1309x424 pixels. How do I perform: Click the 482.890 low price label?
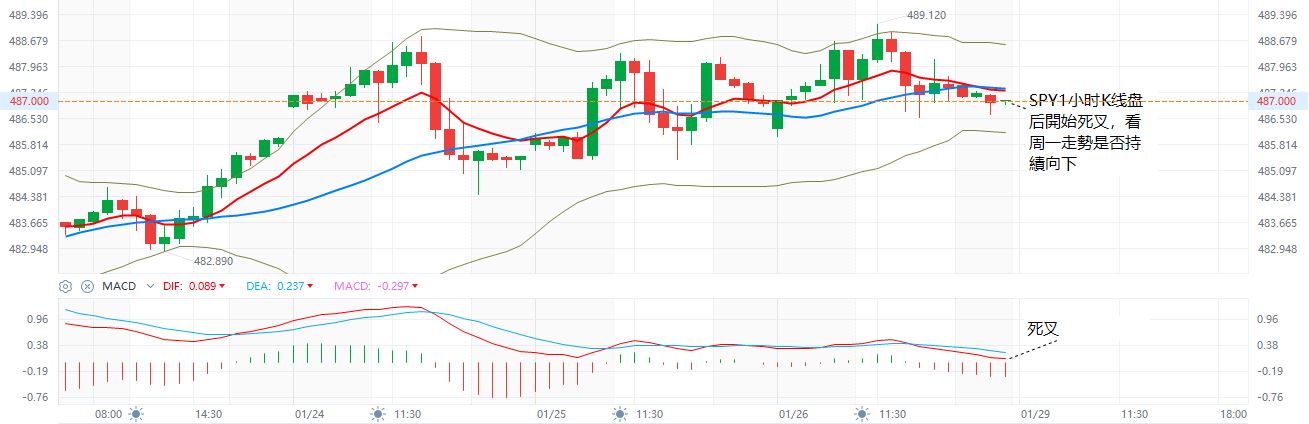pyautogui.click(x=213, y=260)
